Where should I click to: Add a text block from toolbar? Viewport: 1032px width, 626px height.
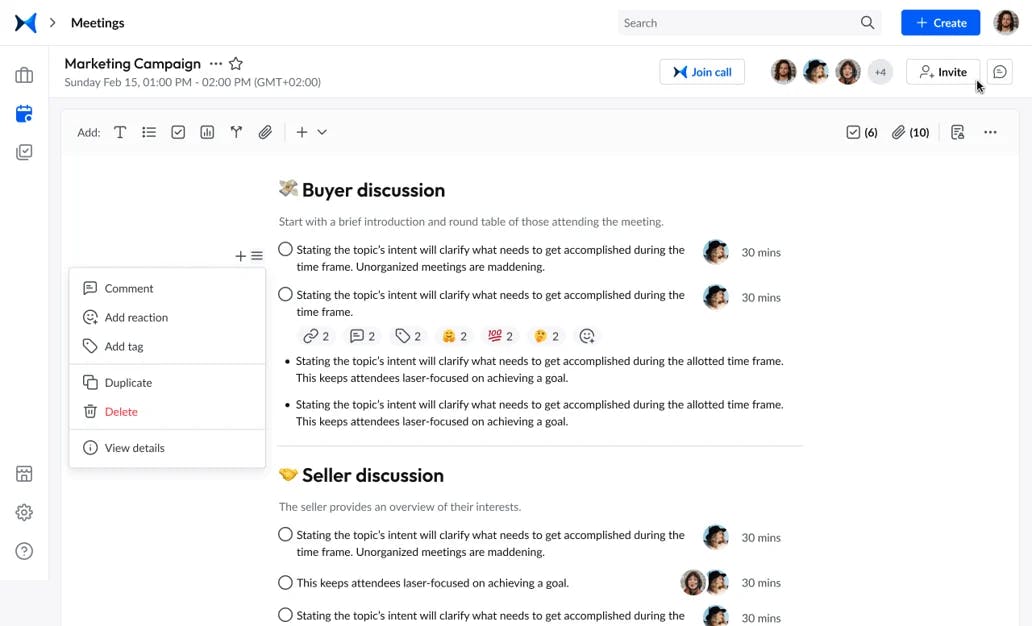[x=120, y=132]
